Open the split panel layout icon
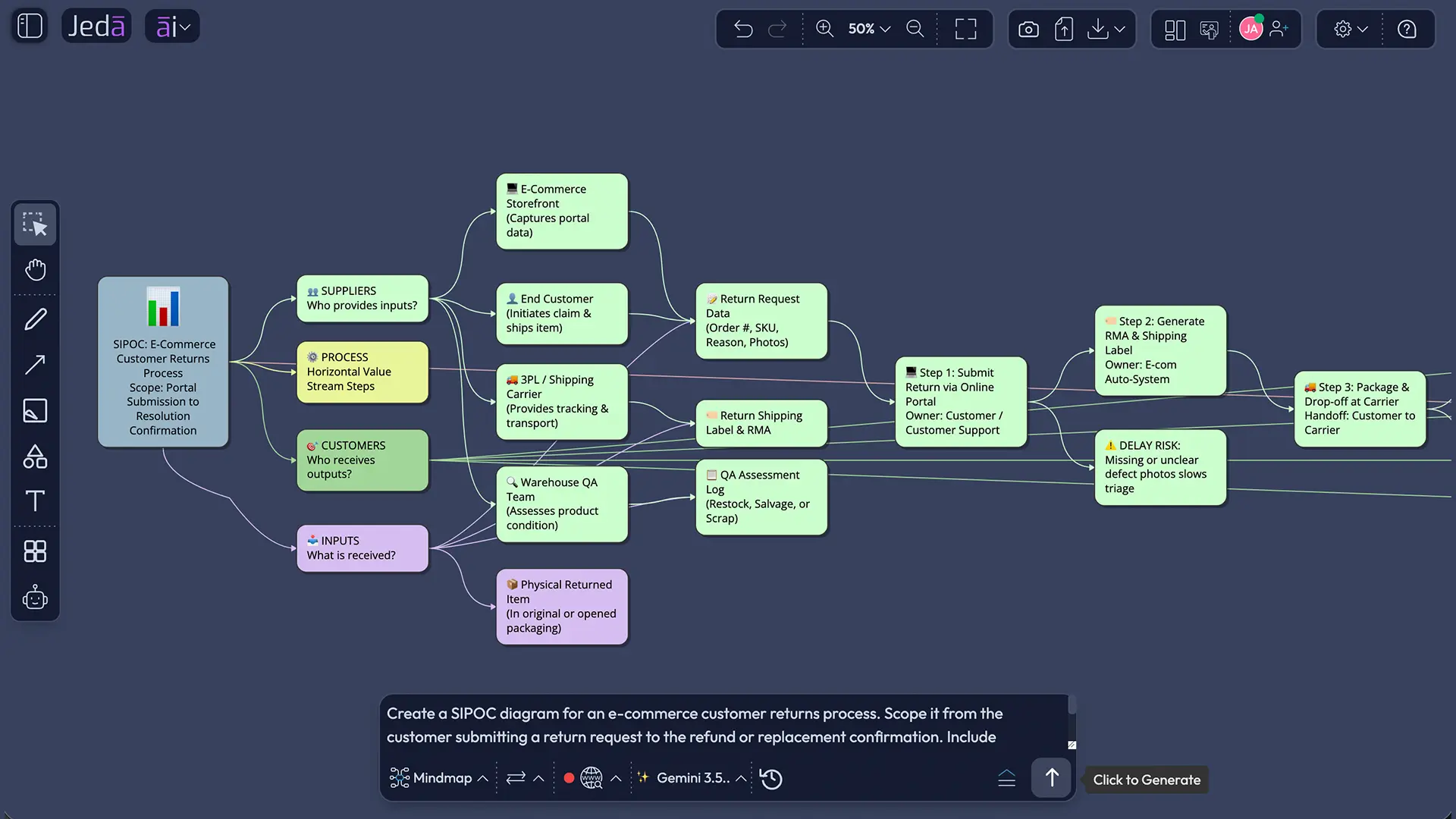This screenshot has height=819, width=1456. [1175, 29]
